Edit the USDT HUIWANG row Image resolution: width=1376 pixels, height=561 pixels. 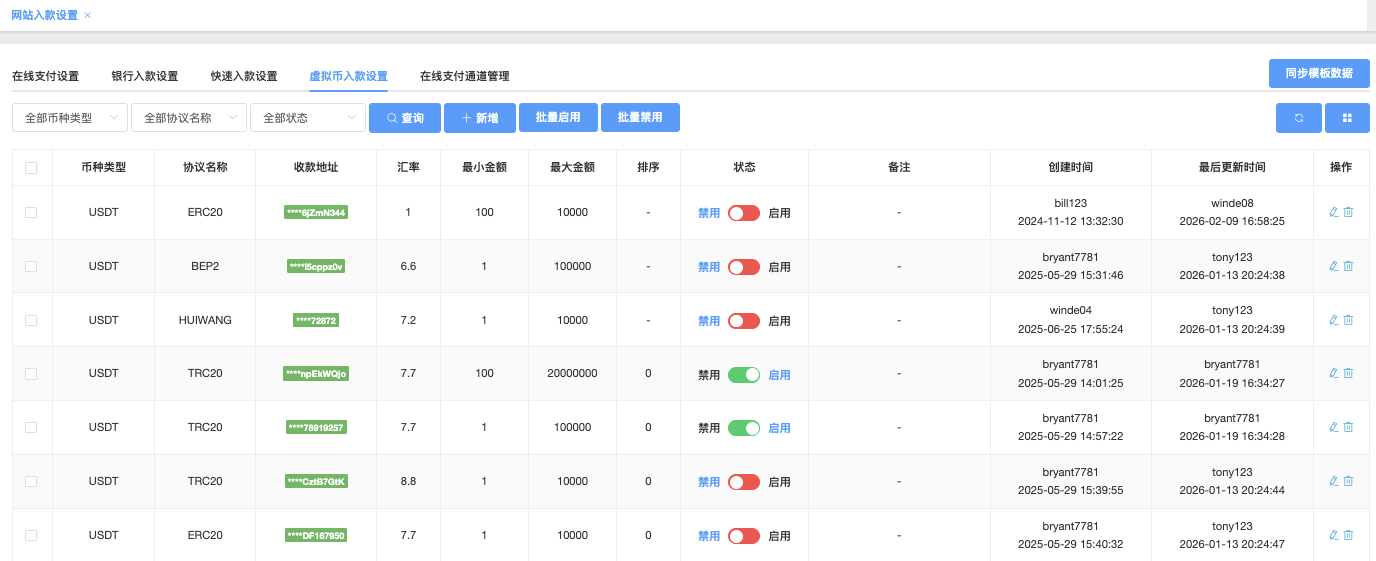click(1333, 320)
